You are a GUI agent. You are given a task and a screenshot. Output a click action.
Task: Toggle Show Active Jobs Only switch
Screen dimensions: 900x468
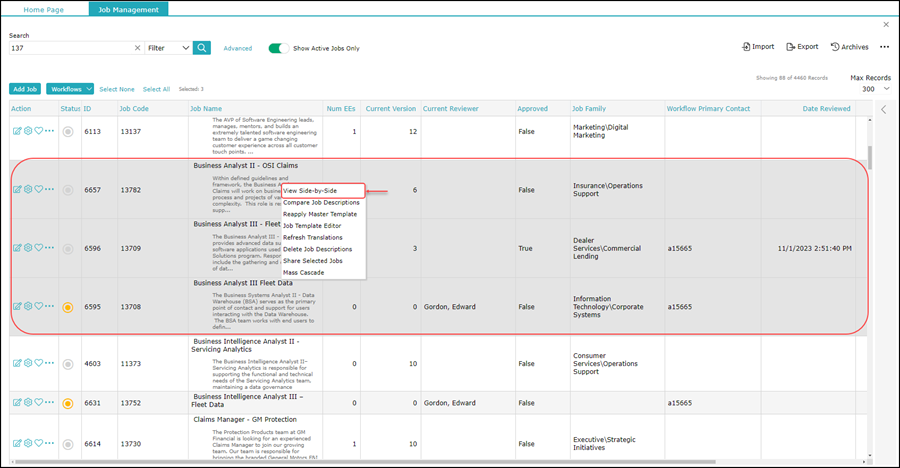[278, 48]
